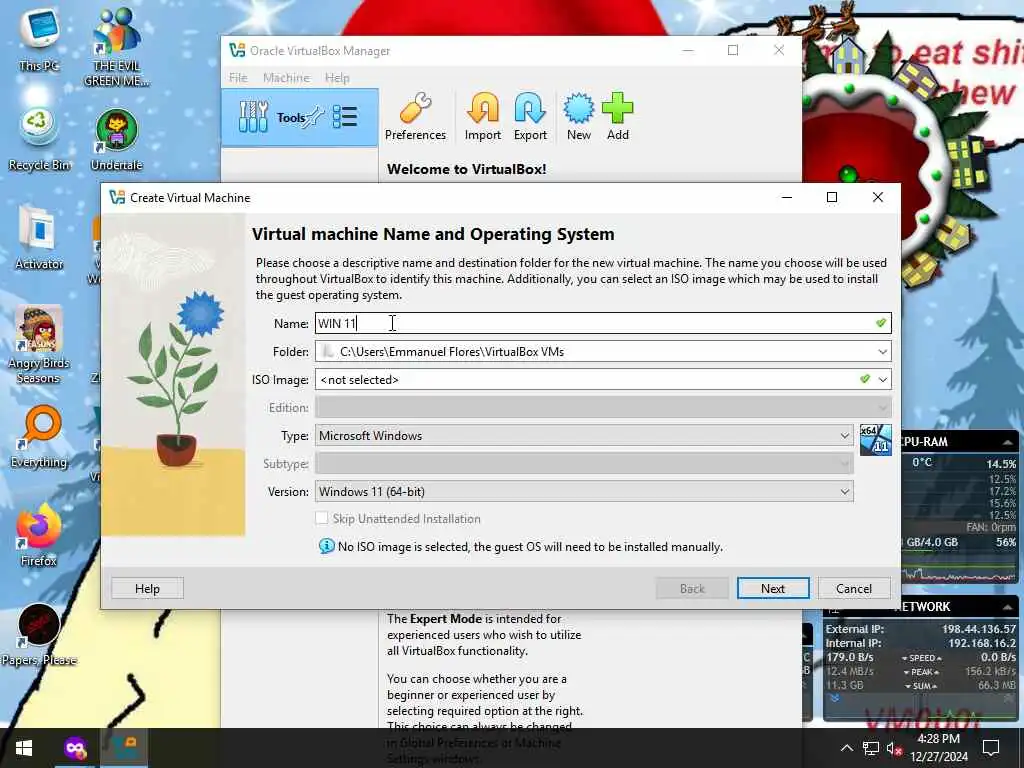The width and height of the screenshot is (1024, 768).
Task: Open the Windows Start menu
Action: point(24,748)
